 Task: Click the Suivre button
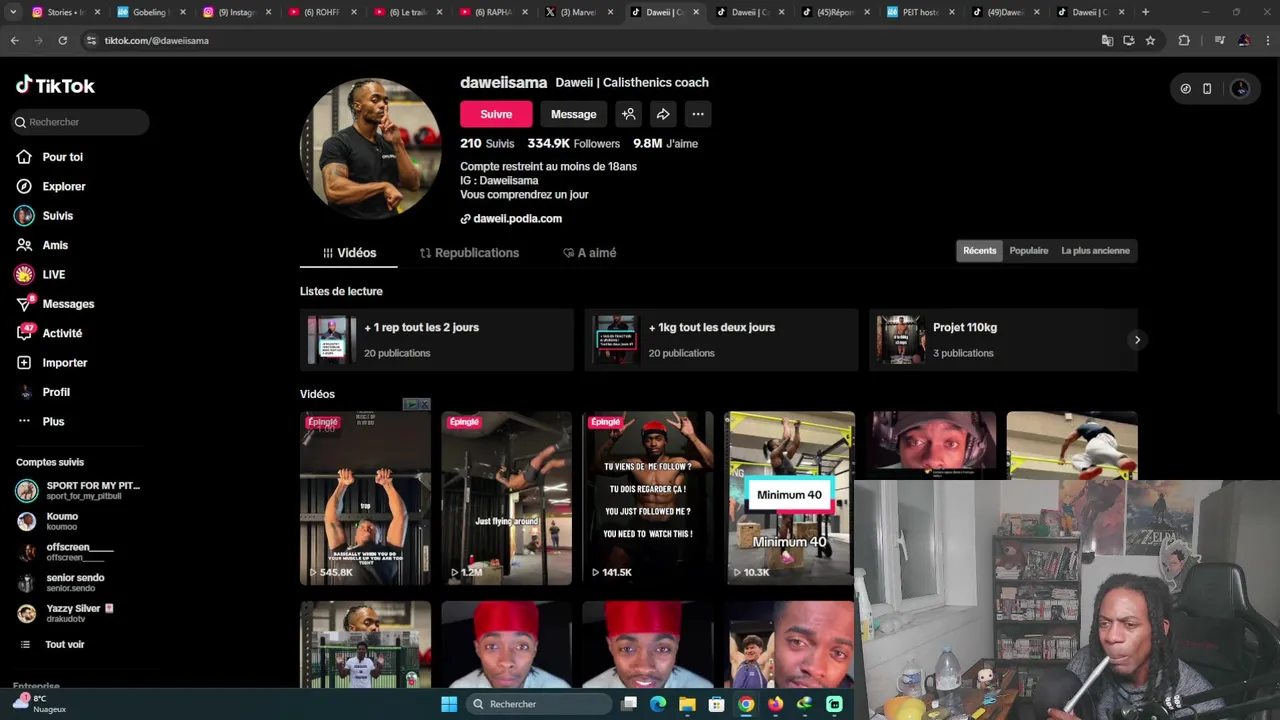[496, 114]
